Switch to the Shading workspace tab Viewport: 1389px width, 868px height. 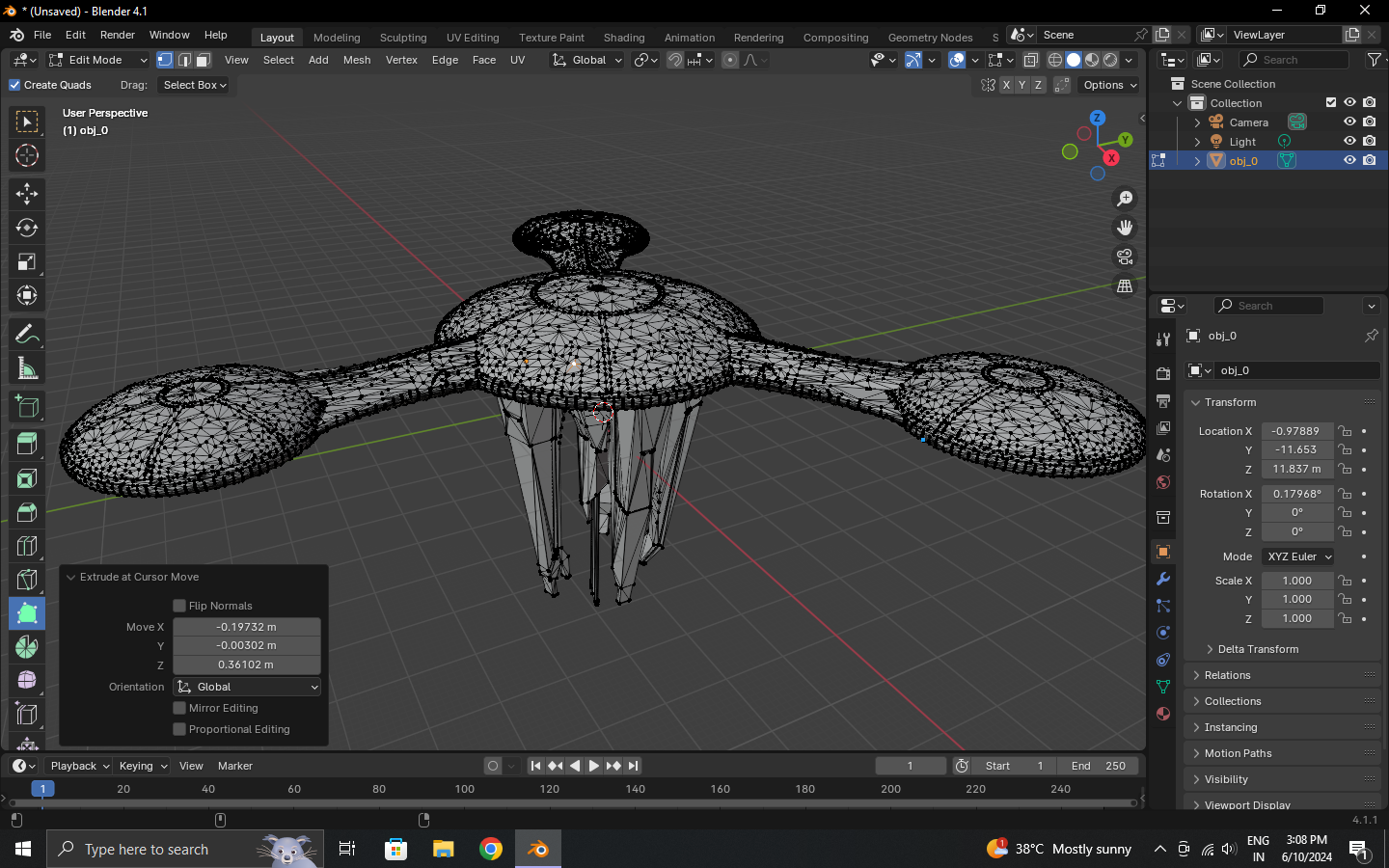click(x=624, y=38)
